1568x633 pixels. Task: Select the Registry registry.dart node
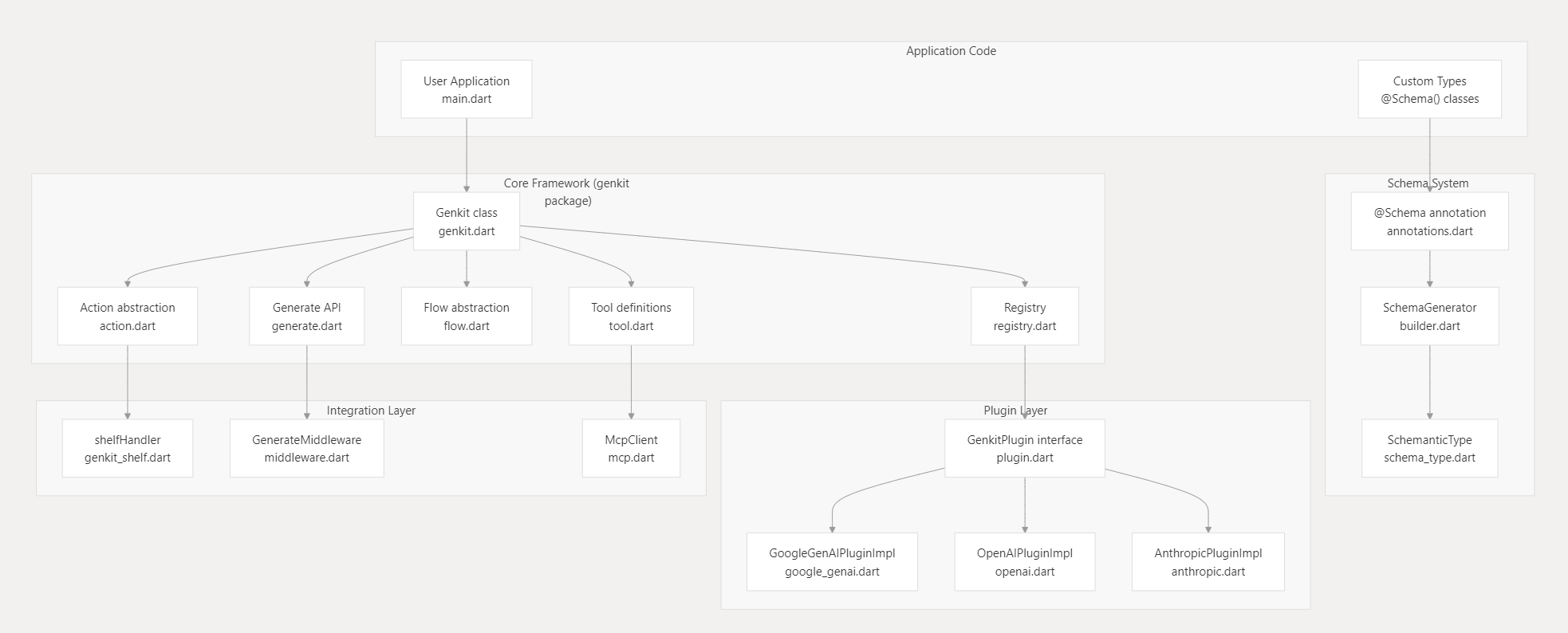[1024, 316]
